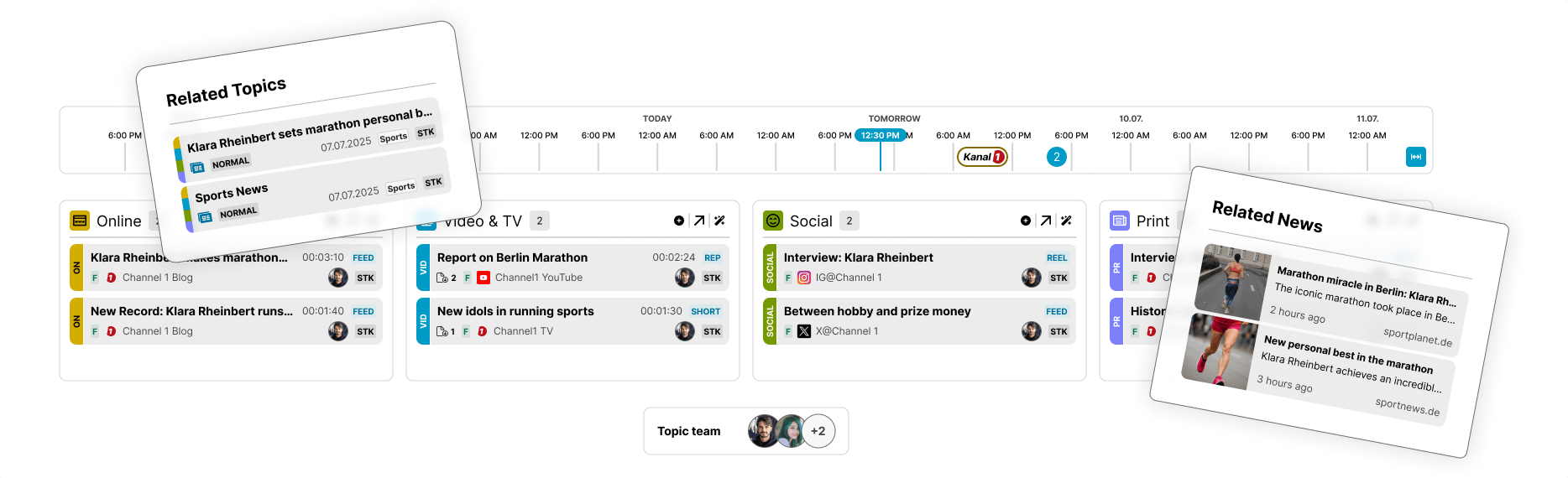Screen dimensions: 1568x478
Task: Click the X icon beside X@Channel 1
Action: (x=804, y=331)
